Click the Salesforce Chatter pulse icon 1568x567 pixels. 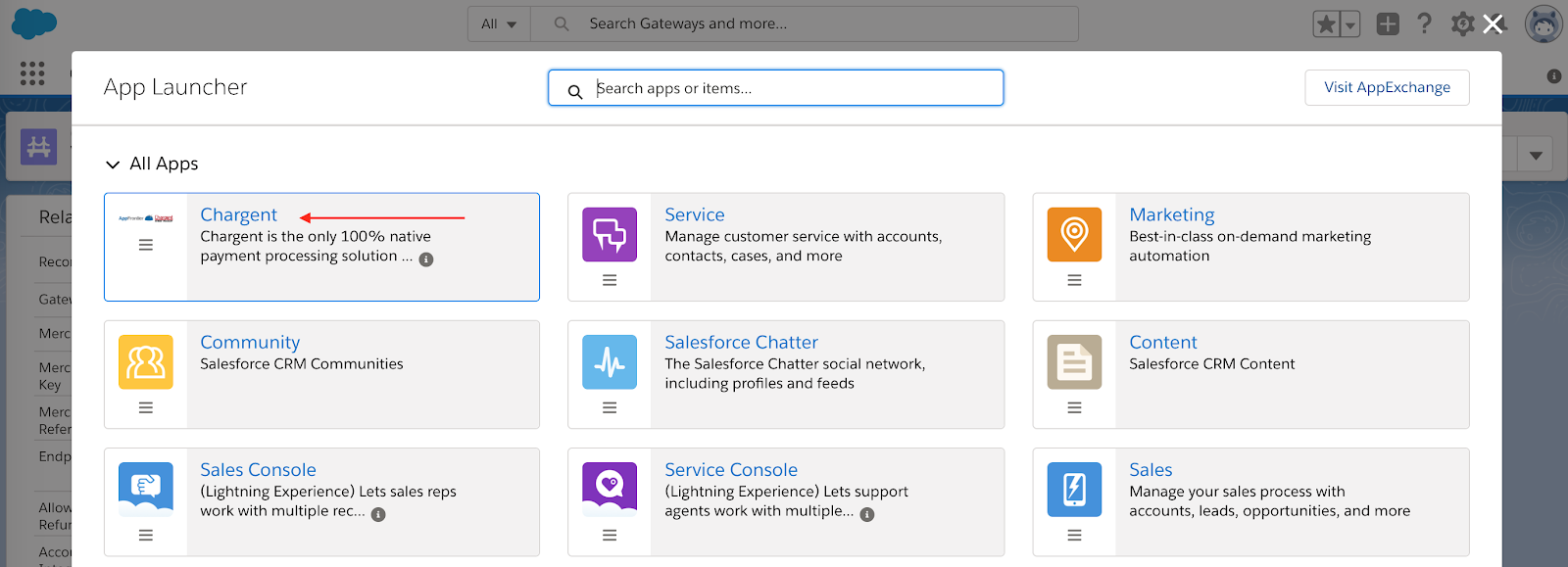(609, 361)
